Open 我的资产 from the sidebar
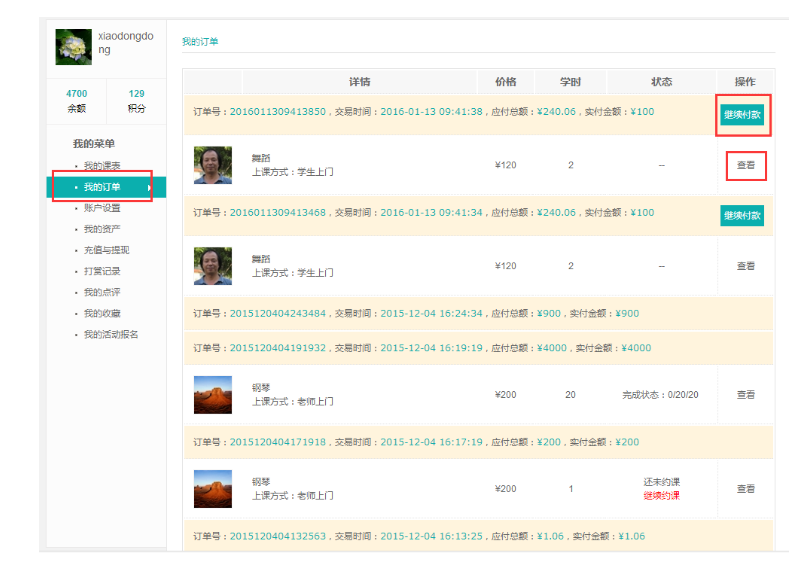 coord(102,229)
